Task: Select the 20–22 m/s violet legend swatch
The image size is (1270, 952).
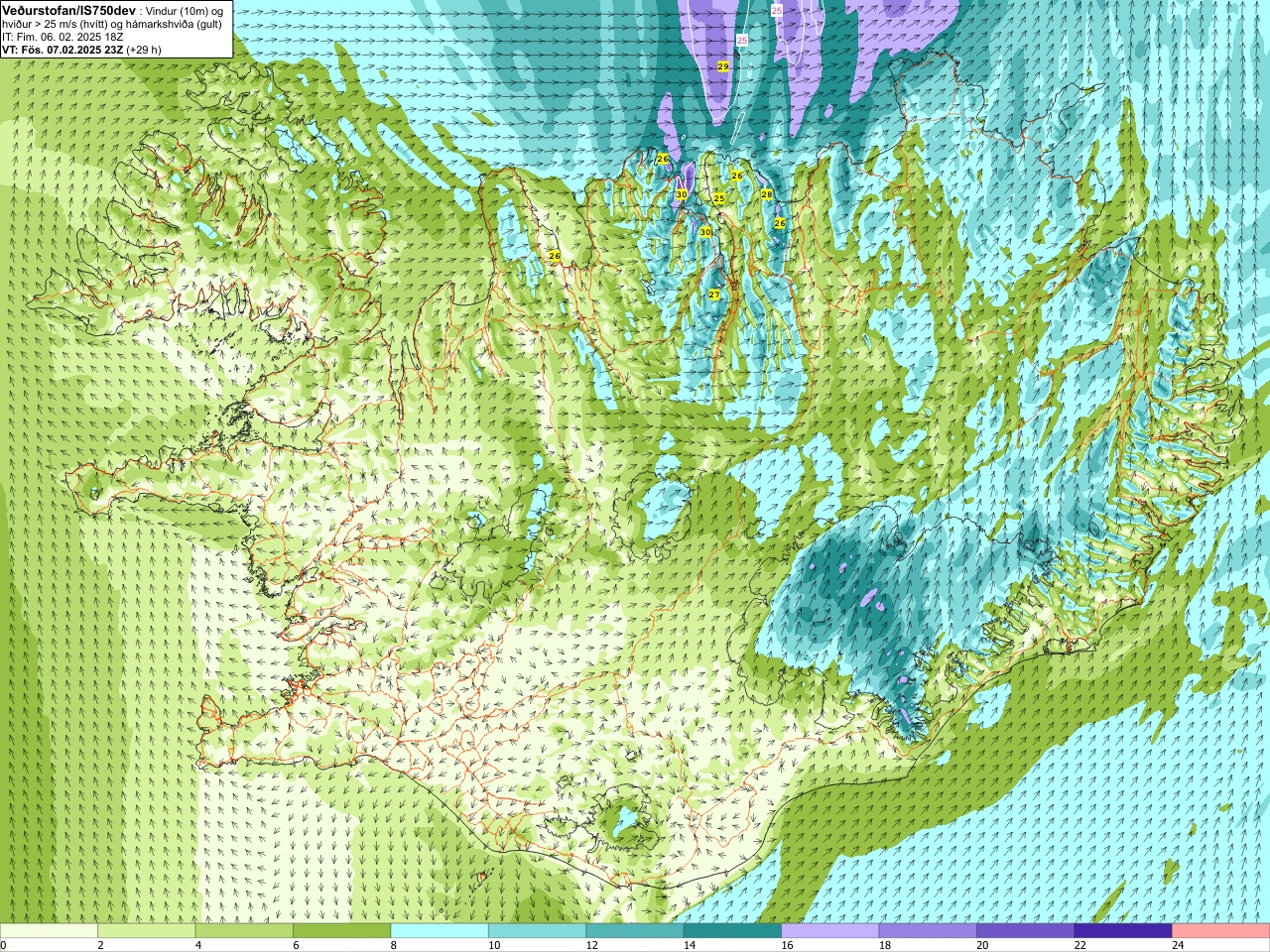Action: tap(1025, 931)
